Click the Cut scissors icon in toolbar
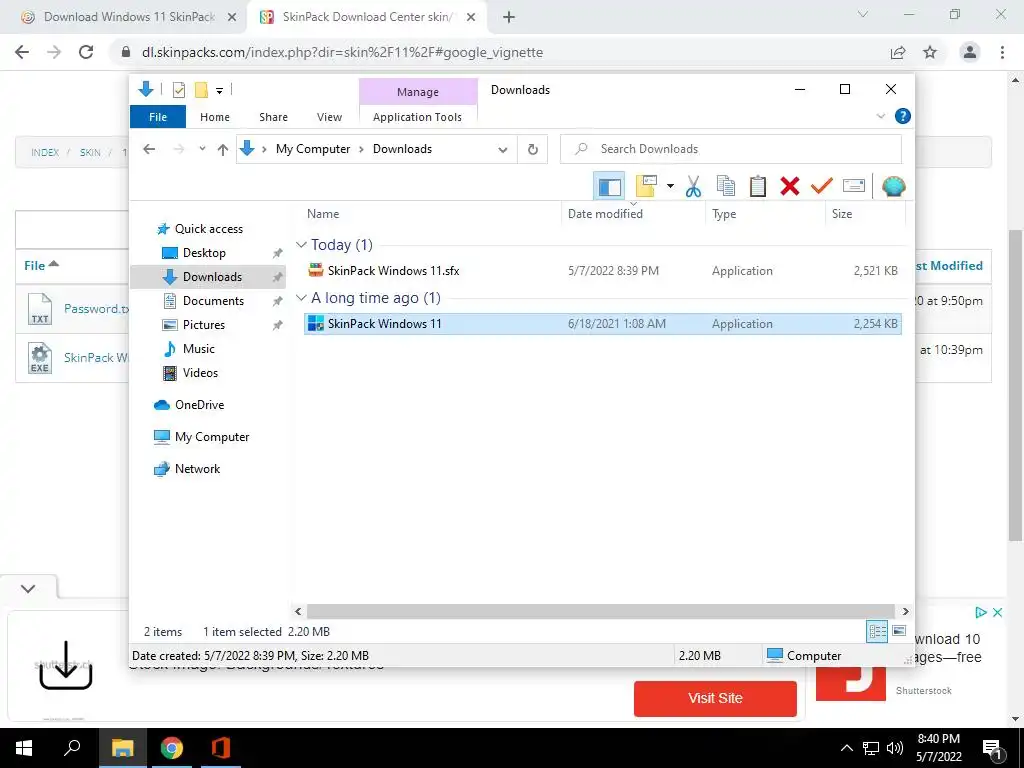Screen dimensions: 1024x768 tap(693, 187)
